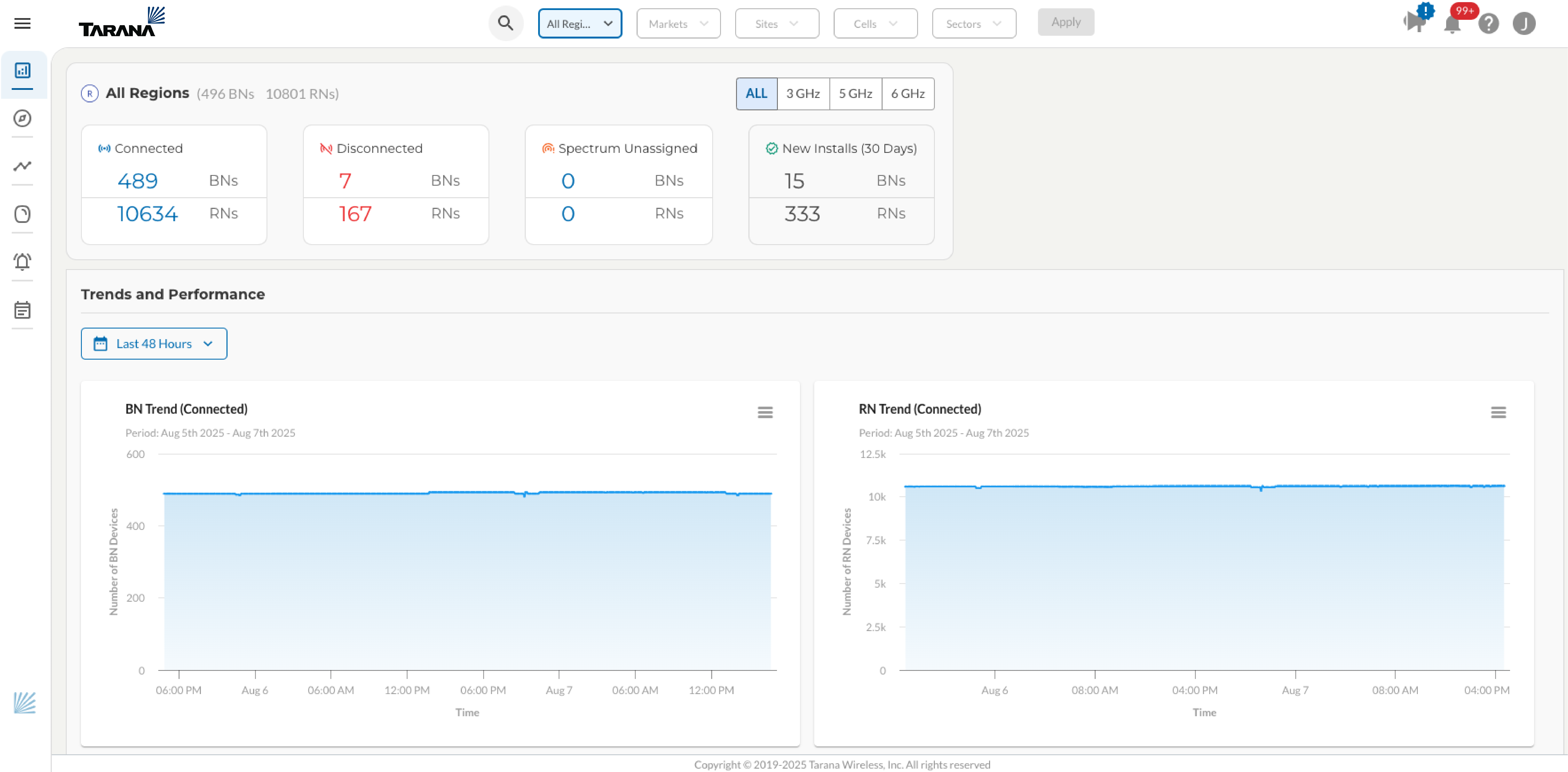
Task: Open the hamburger navigation menu
Action: click(23, 23)
